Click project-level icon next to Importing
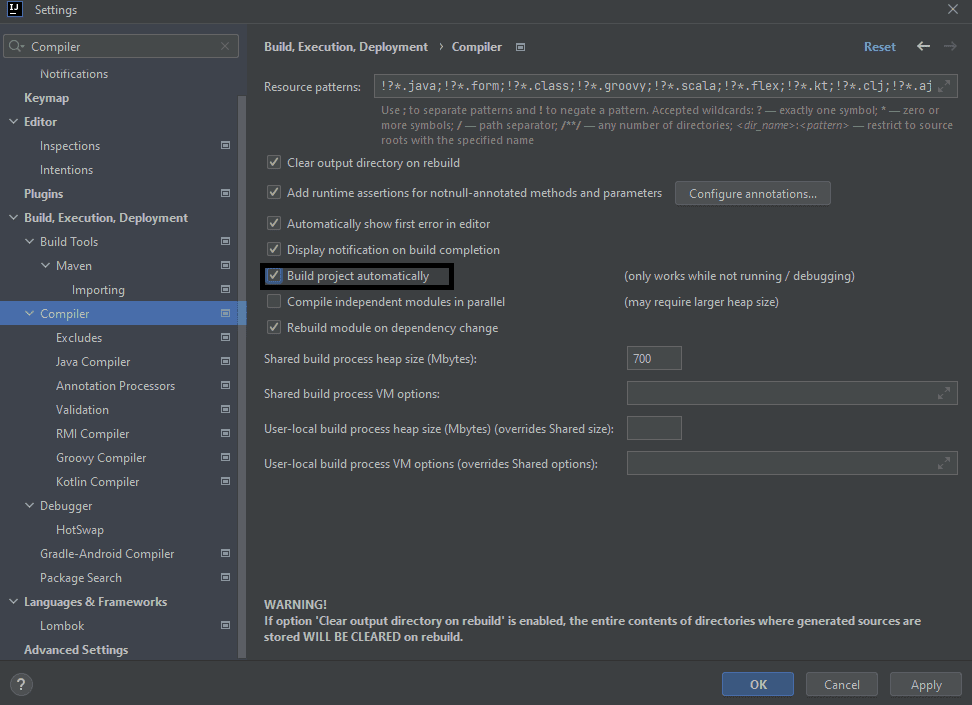Screen dimensions: 972x705 pos(226,290)
